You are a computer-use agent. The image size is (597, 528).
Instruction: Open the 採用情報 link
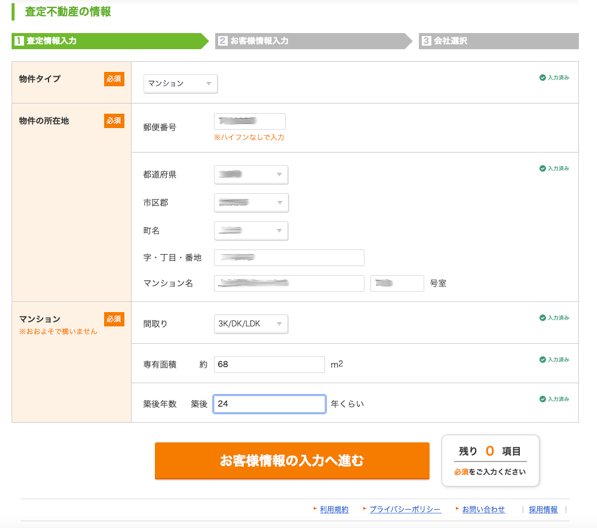click(x=543, y=509)
